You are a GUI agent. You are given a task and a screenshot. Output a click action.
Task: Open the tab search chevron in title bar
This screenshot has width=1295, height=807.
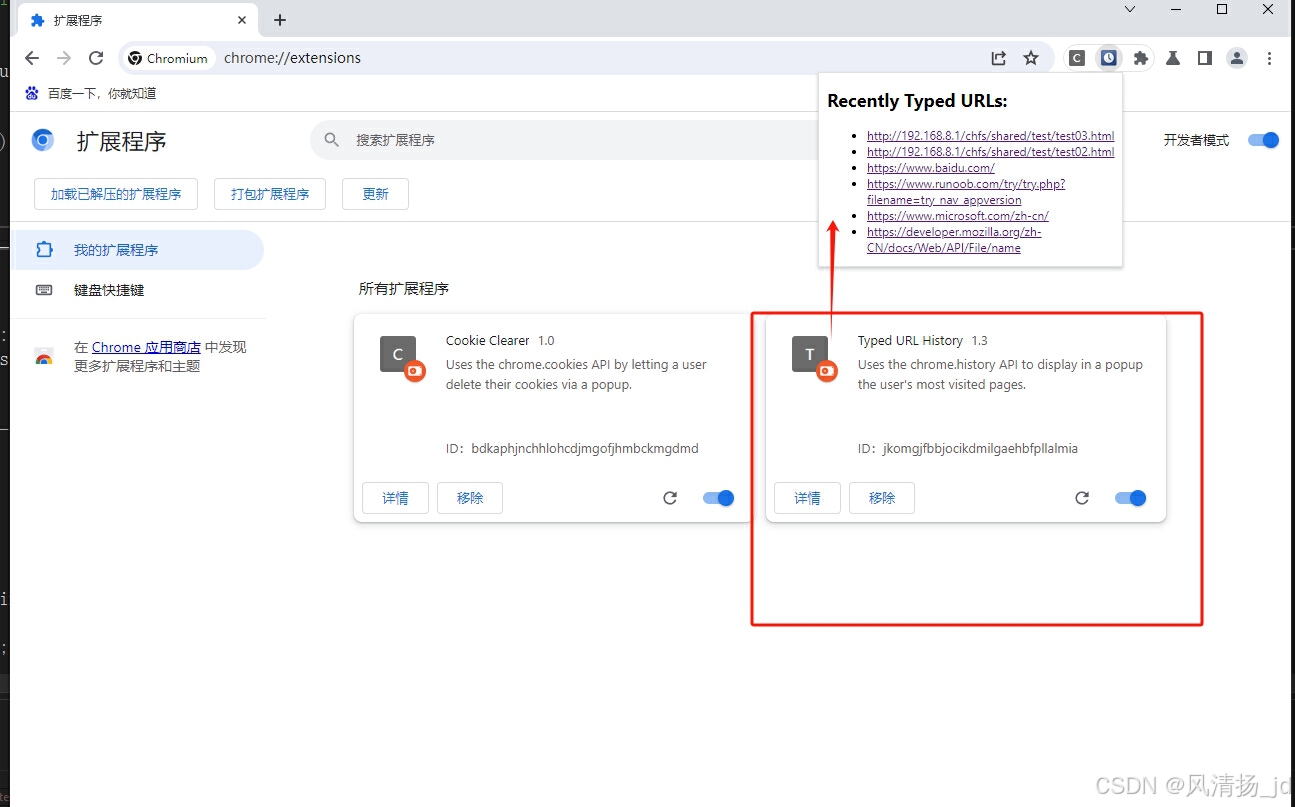[x=1130, y=9]
